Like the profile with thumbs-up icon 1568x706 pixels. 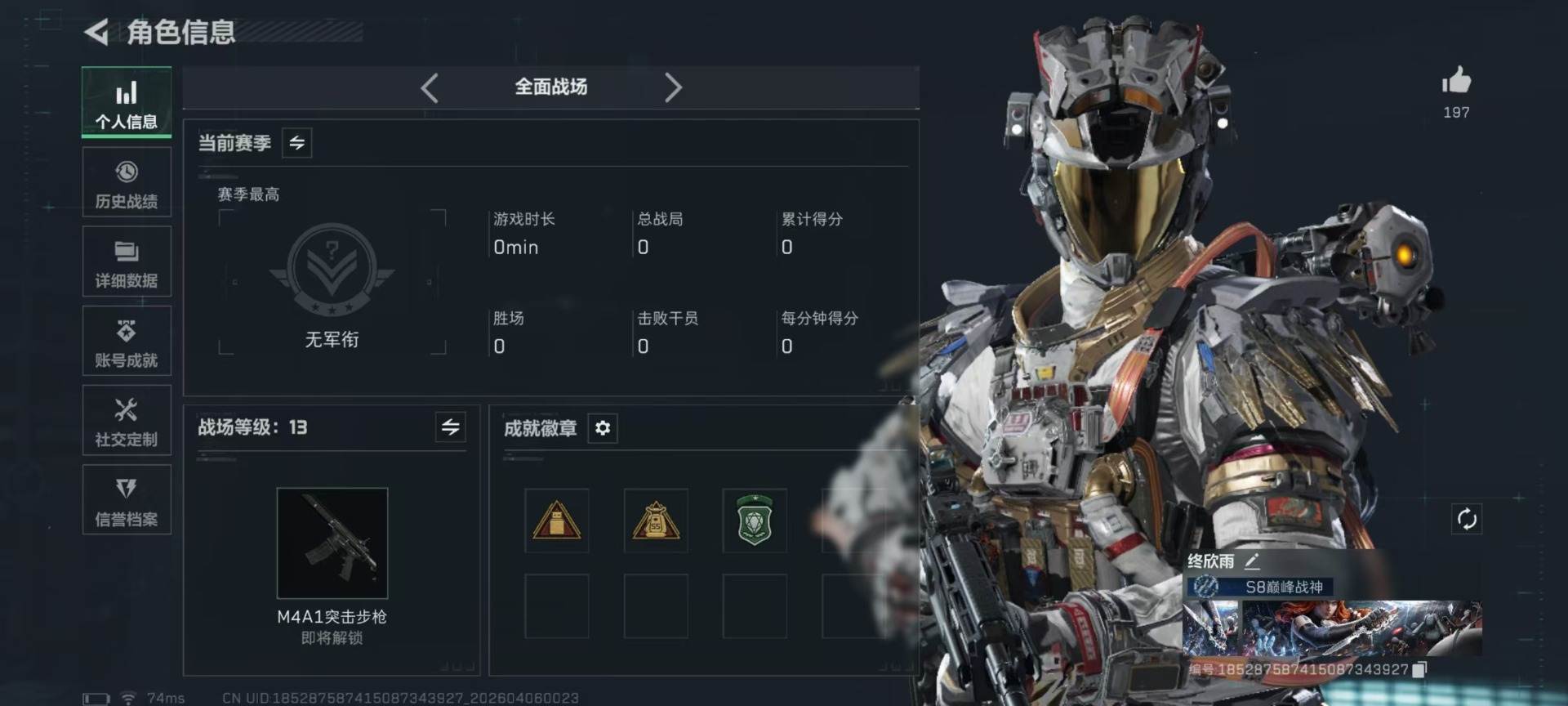coord(1456,81)
